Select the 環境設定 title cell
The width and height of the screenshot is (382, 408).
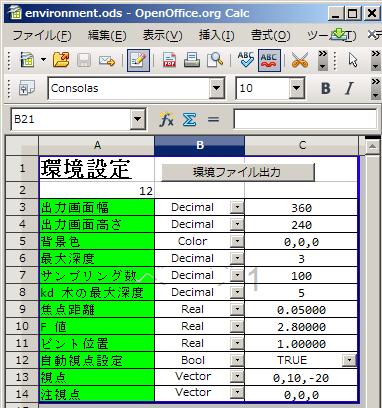click(97, 169)
